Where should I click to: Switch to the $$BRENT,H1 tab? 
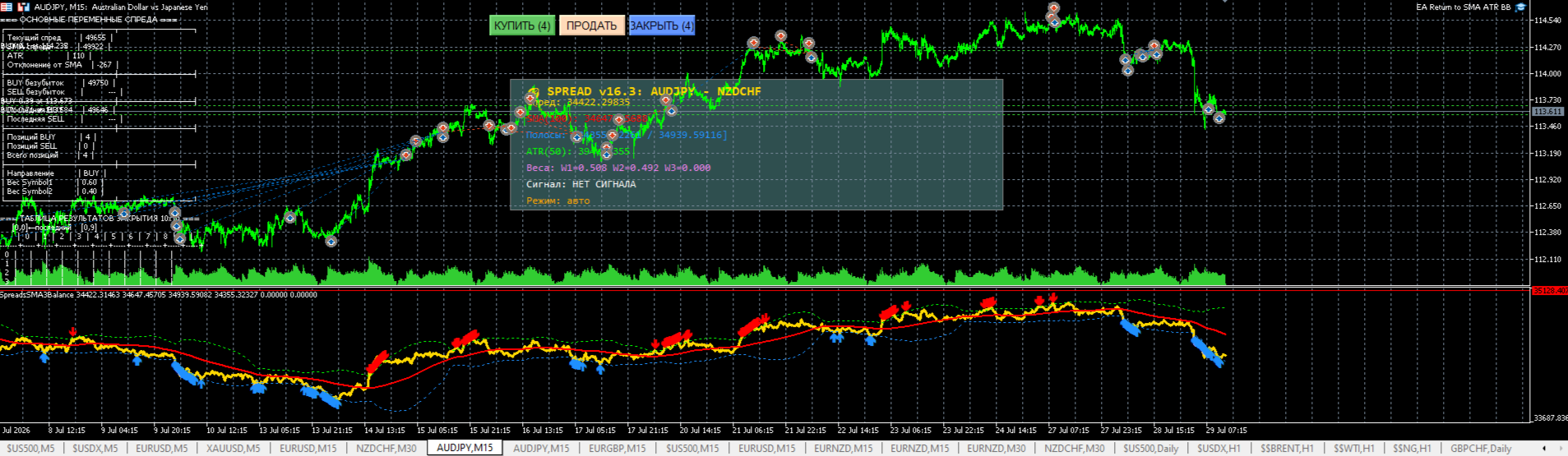pos(1287,449)
